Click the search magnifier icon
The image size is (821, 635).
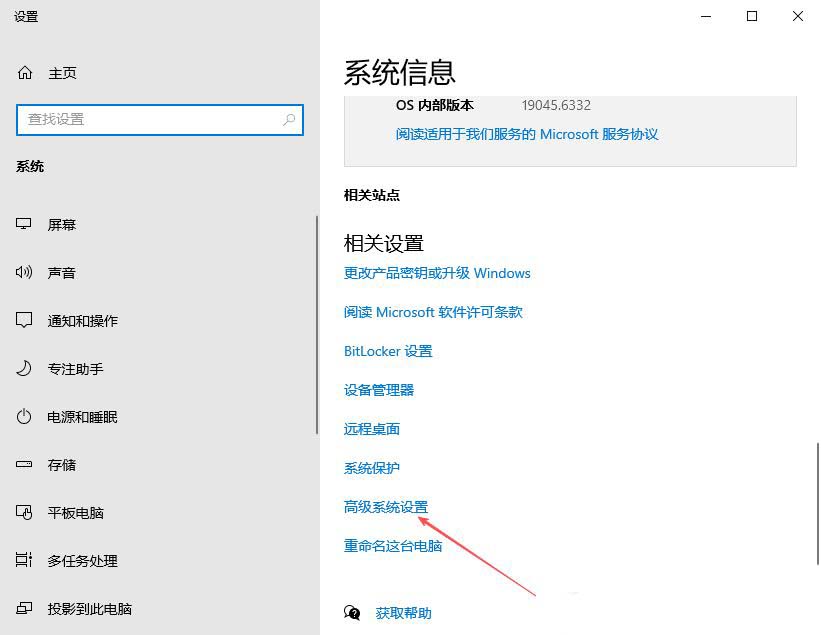click(x=289, y=120)
